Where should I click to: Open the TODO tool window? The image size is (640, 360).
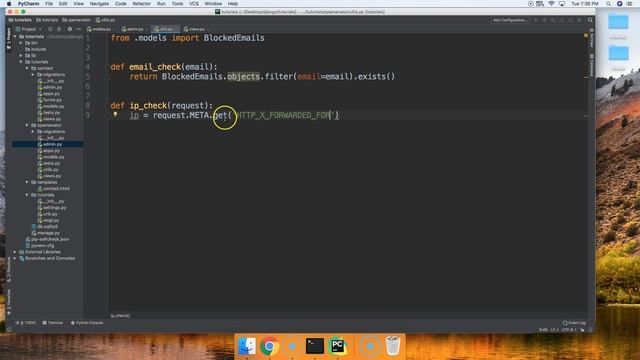pos(27,323)
